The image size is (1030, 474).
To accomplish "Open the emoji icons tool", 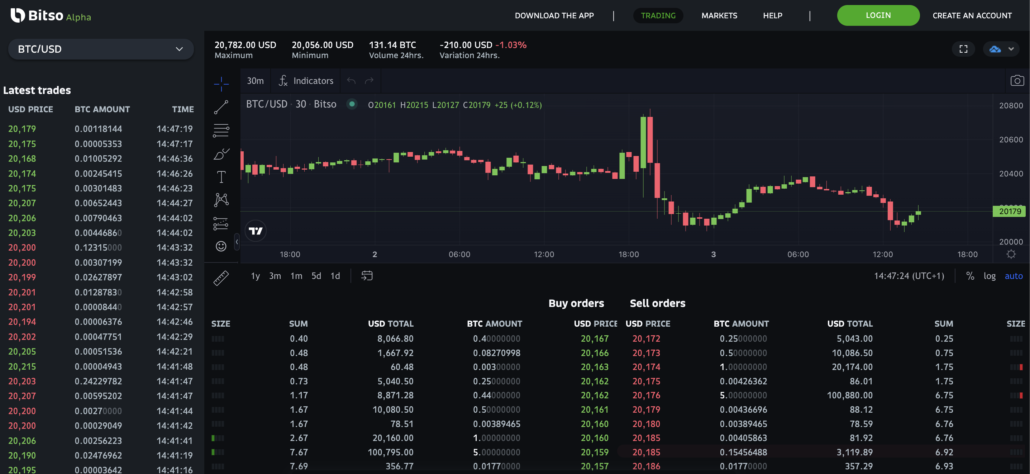I will (x=221, y=246).
